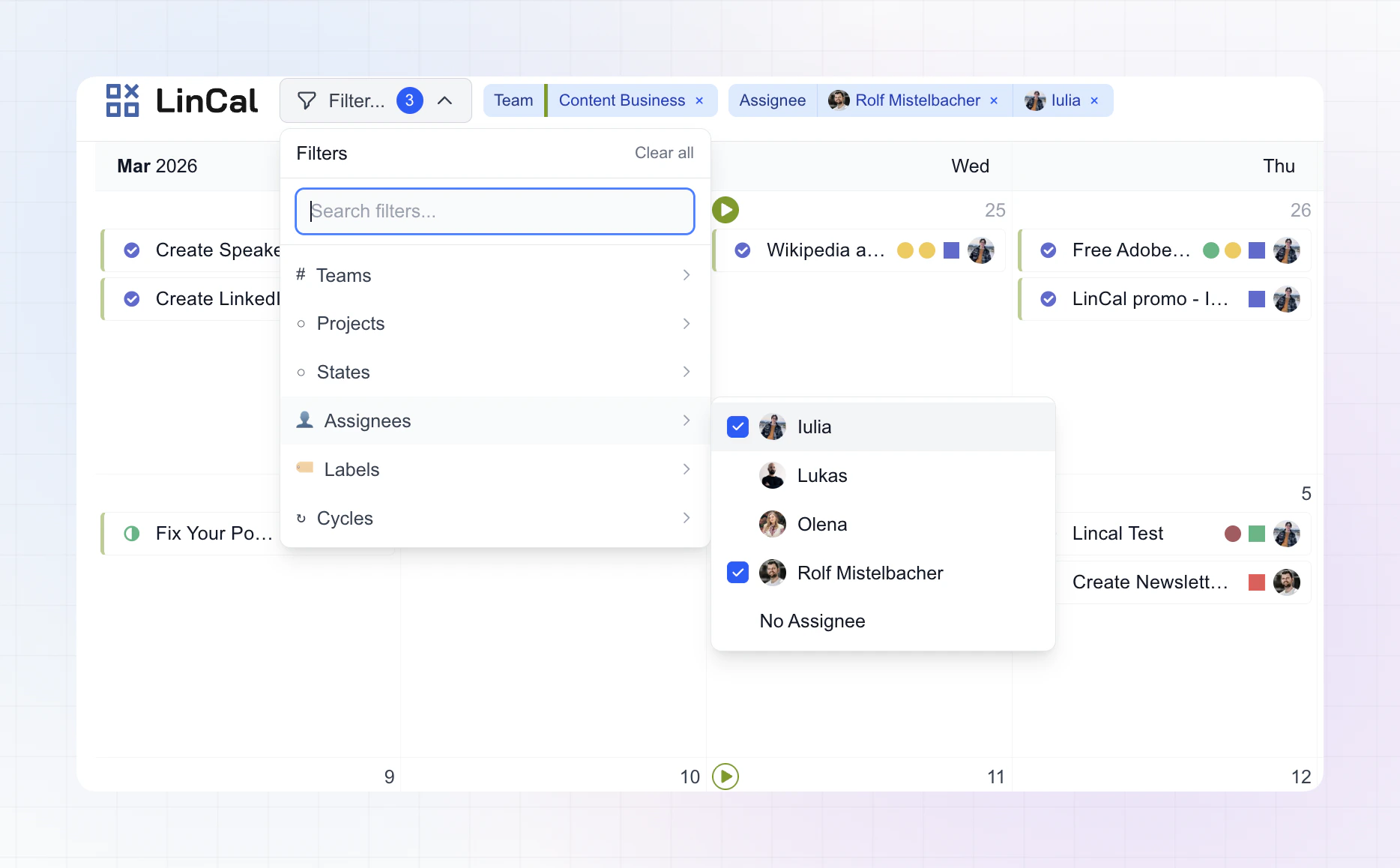Click the filter funnel icon
The height and width of the screenshot is (868, 1400).
pos(307,100)
